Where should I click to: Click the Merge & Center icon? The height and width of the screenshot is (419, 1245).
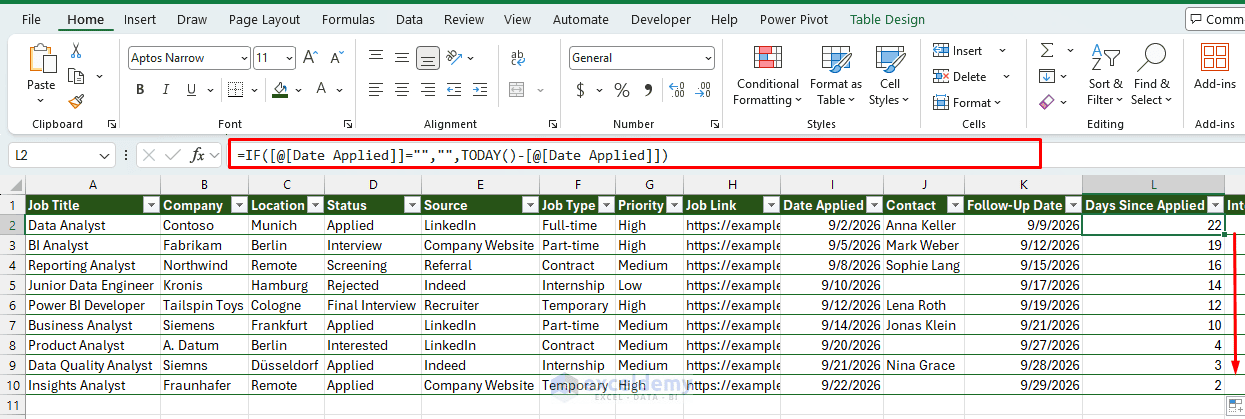(518, 90)
